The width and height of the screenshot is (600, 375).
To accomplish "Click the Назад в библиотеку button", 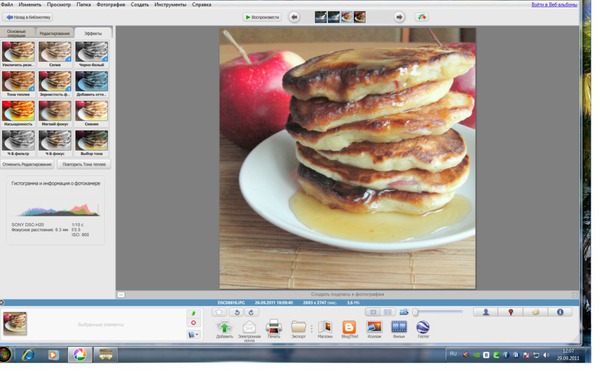I will [x=28, y=17].
